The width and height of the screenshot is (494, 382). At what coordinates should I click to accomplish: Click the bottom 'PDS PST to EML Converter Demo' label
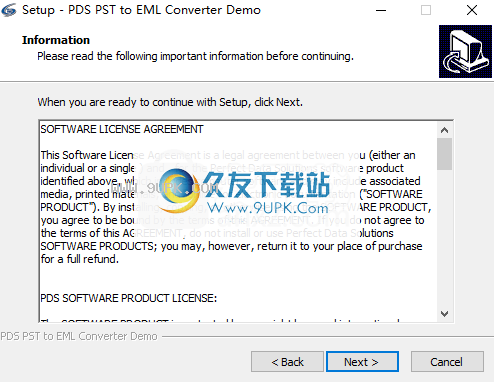79,336
